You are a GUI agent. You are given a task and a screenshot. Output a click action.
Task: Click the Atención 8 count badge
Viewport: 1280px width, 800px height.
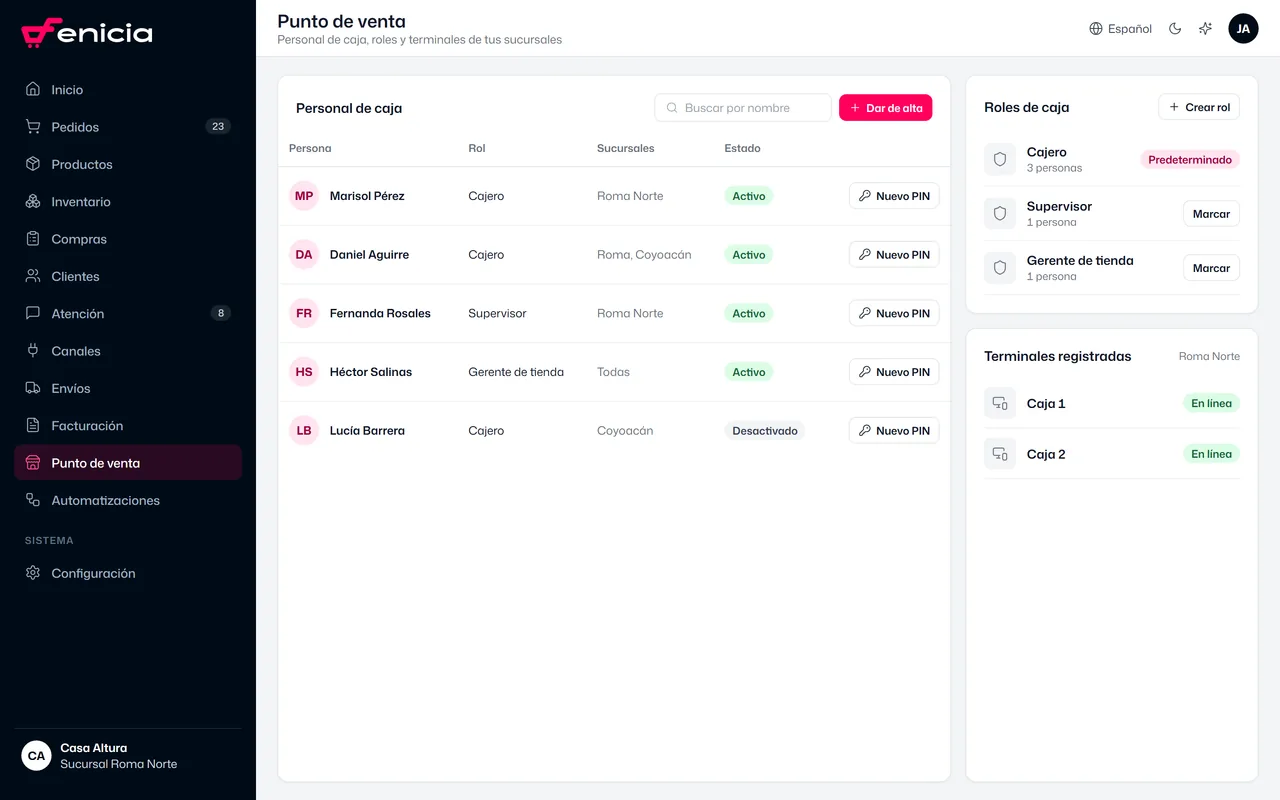coord(220,313)
